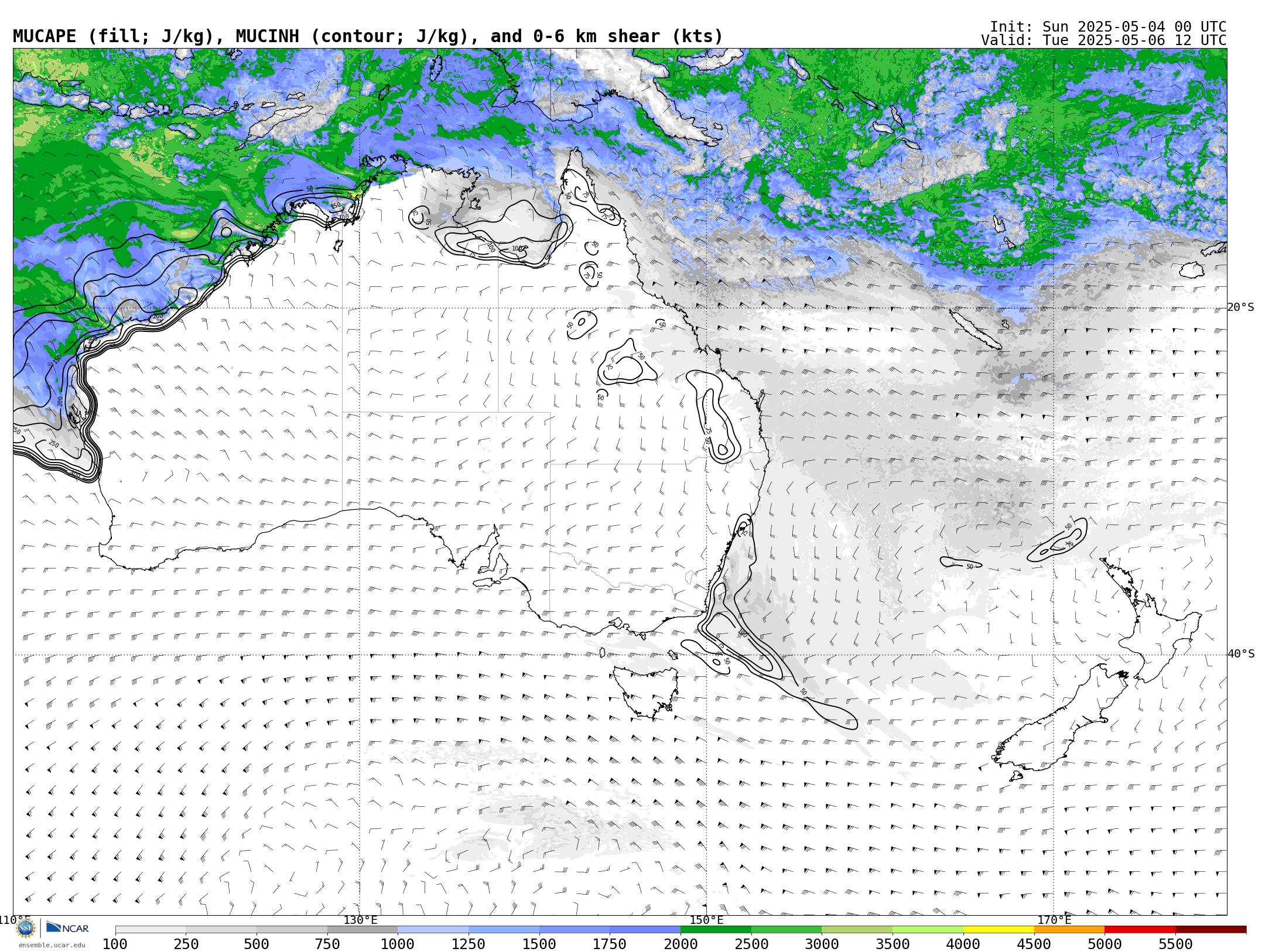Screen dimensions: 1265x952
Task: Click the colorbar value label 3000
Action: [x=822, y=944]
